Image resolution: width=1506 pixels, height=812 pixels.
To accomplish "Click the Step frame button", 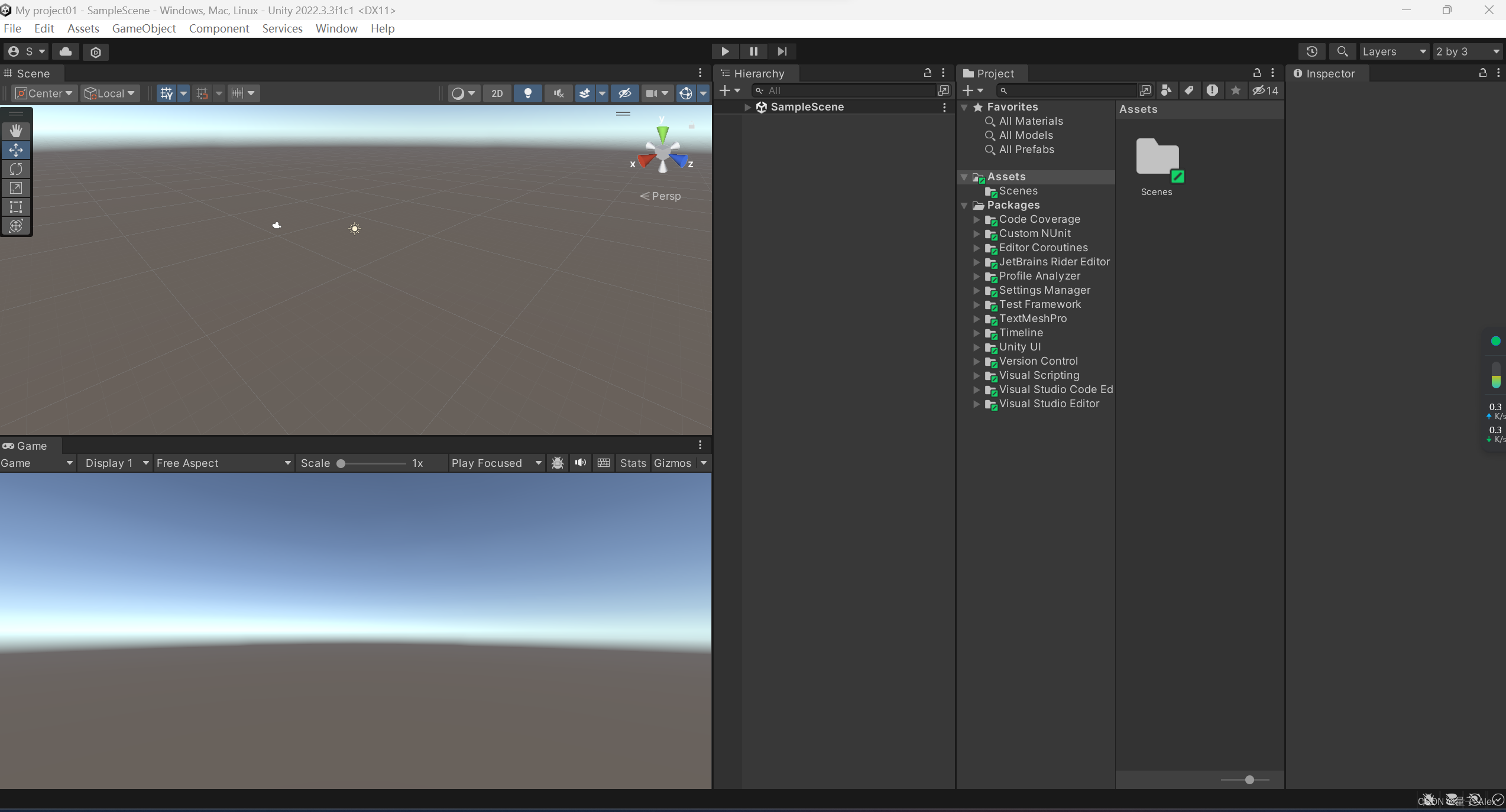I will pos(782,51).
